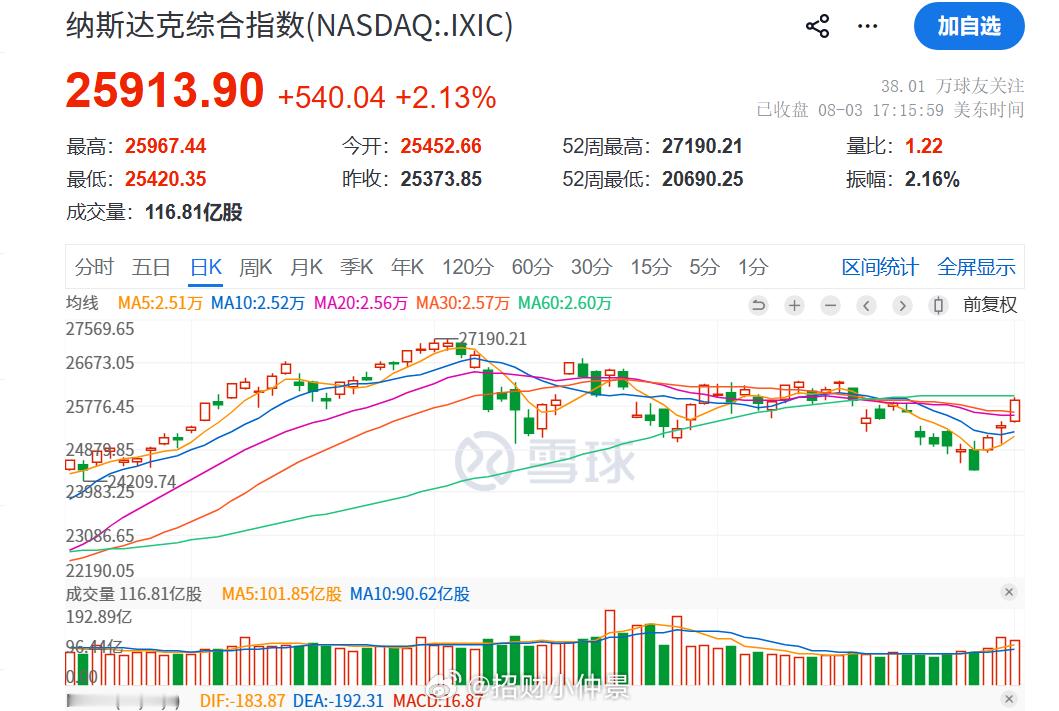This screenshot has height=711, width=1059.
Task: Zoom in the chart with plus icon
Action: 794,305
